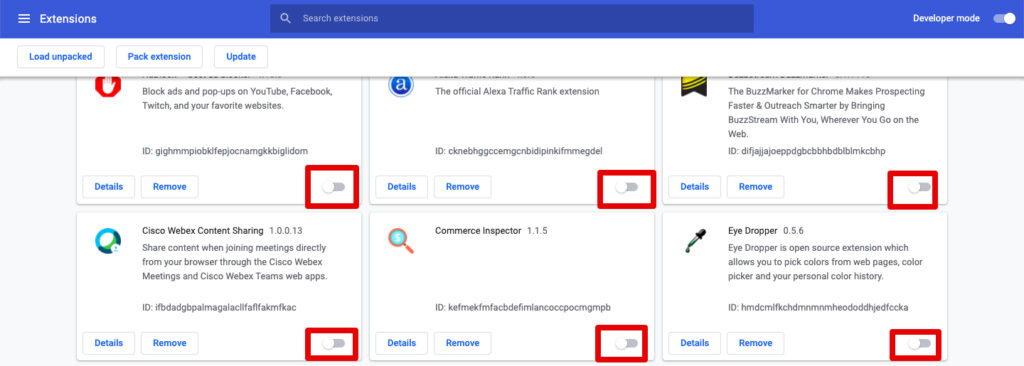
Task: Remove the ad blocker extension
Action: 170,186
